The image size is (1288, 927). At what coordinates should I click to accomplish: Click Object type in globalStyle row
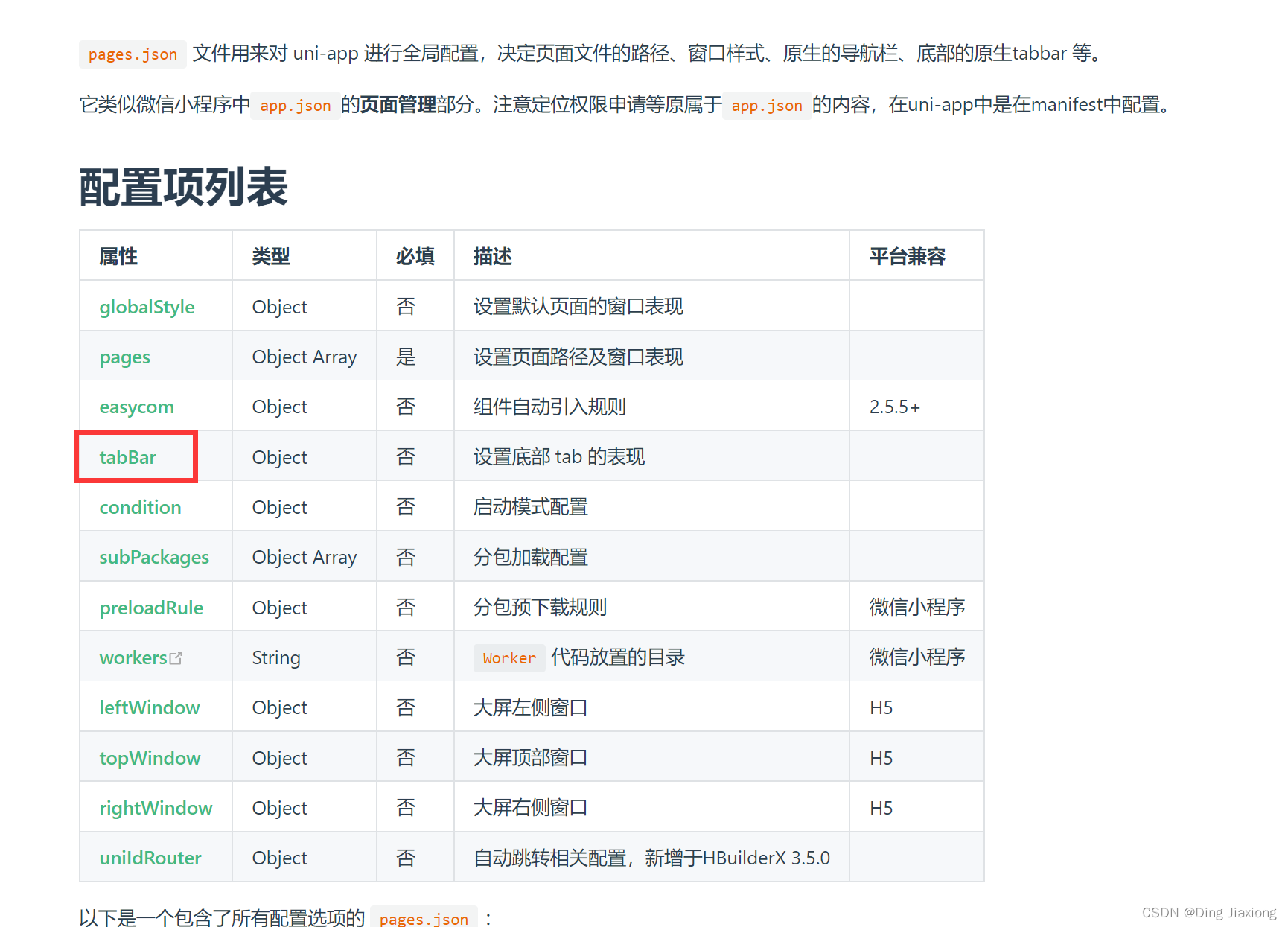279,307
